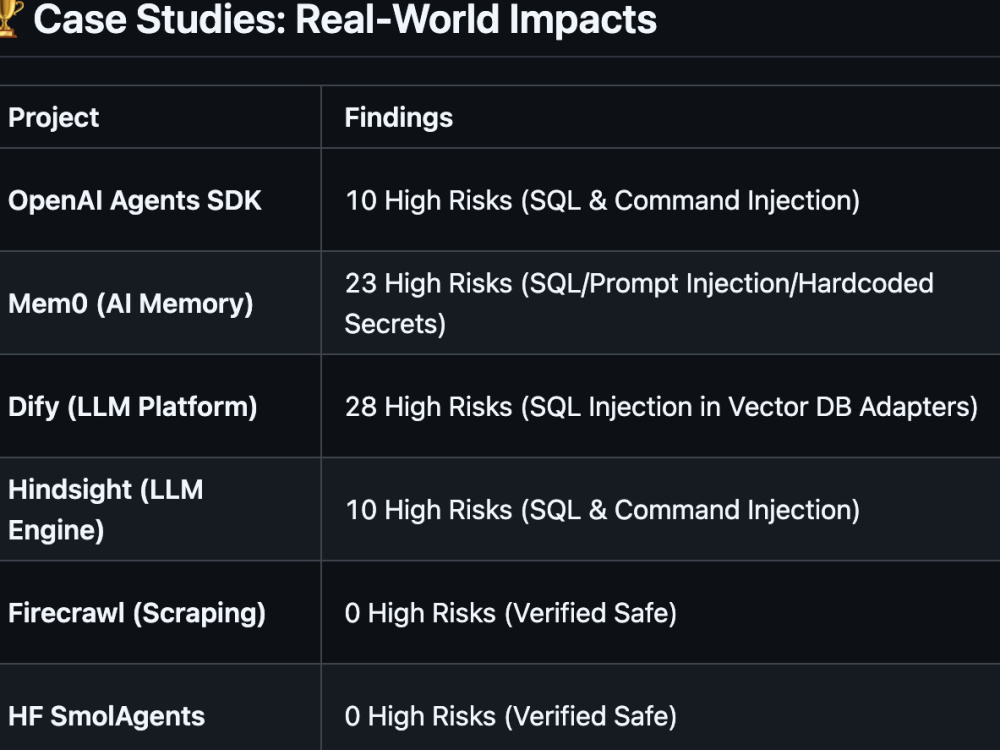
Task: Click Engine) on Hindsight's second line
Action: coord(56,531)
